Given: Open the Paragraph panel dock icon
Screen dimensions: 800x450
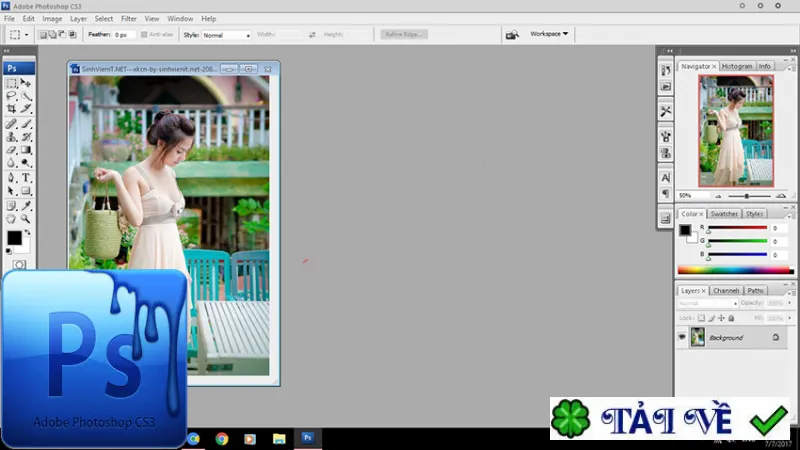Looking at the screenshot, I should pos(665,193).
